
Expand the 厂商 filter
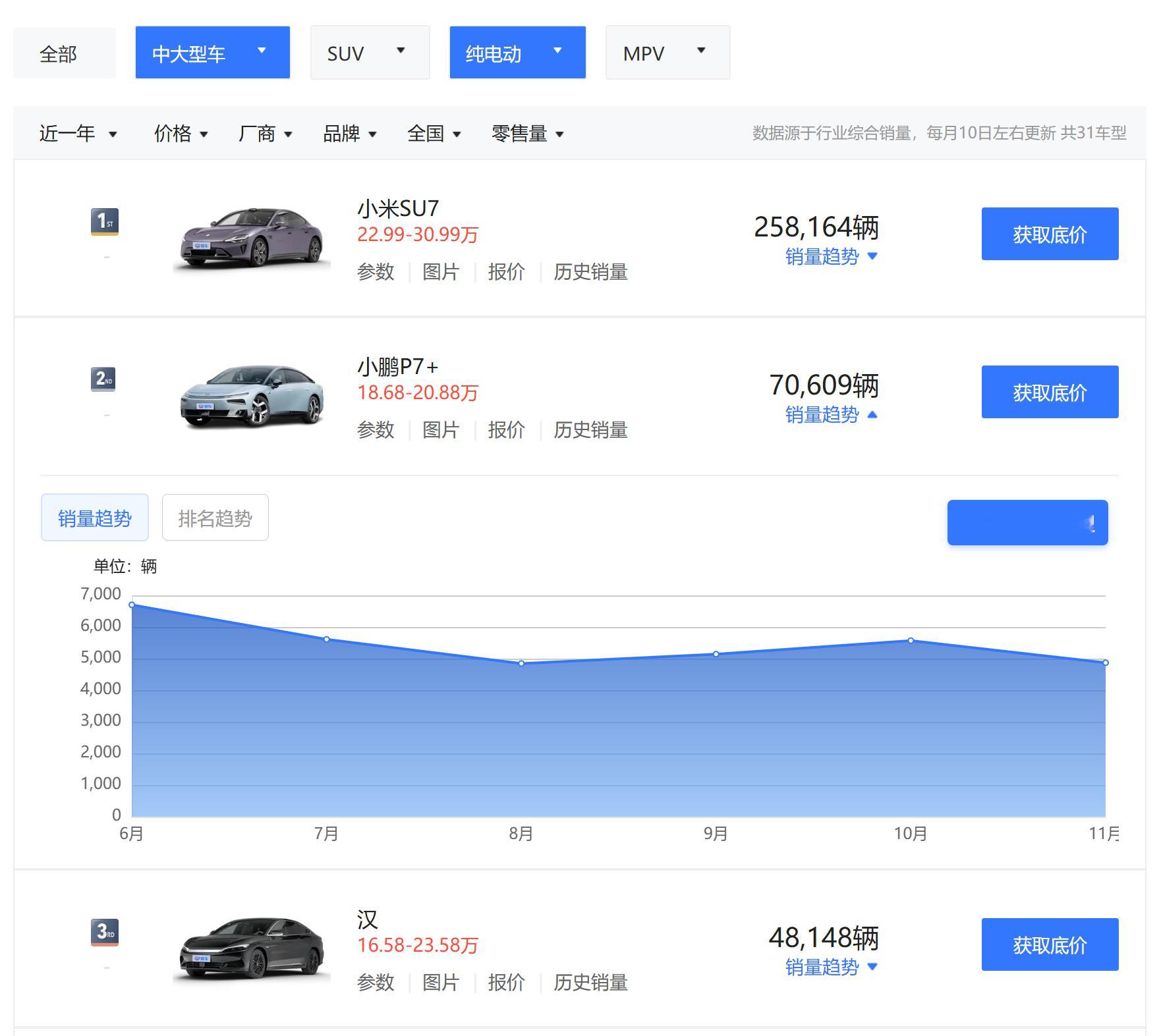coord(266,134)
